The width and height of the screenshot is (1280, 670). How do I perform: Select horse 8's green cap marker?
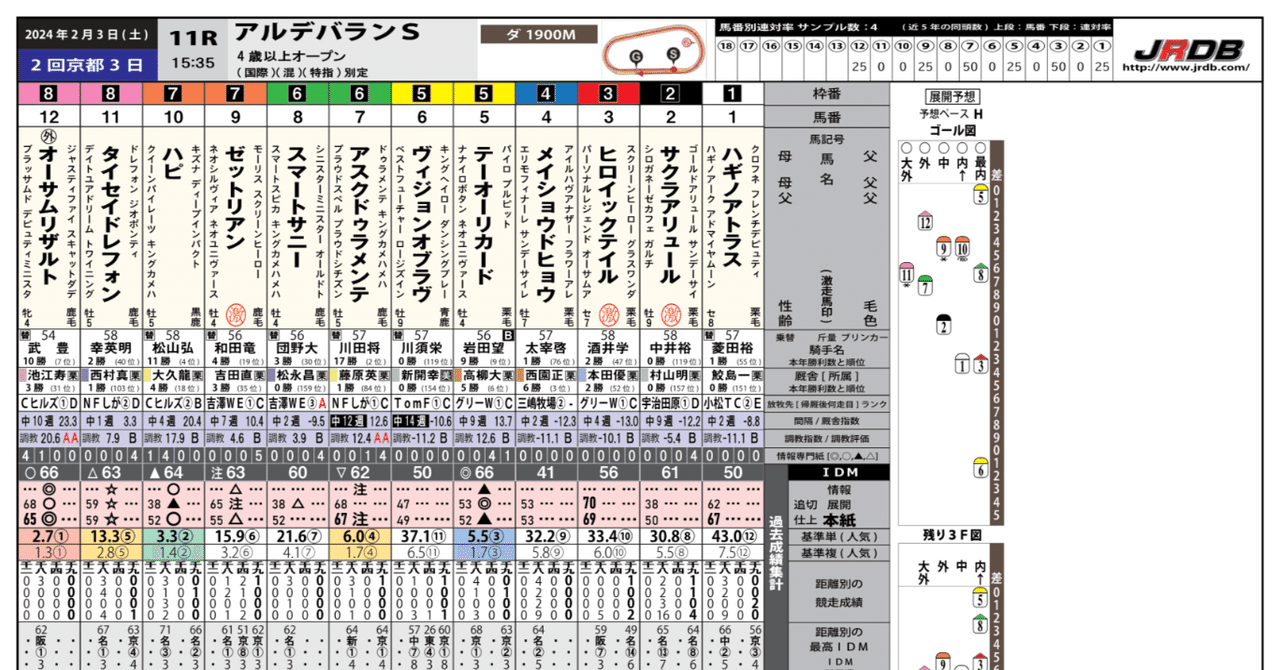click(x=979, y=273)
